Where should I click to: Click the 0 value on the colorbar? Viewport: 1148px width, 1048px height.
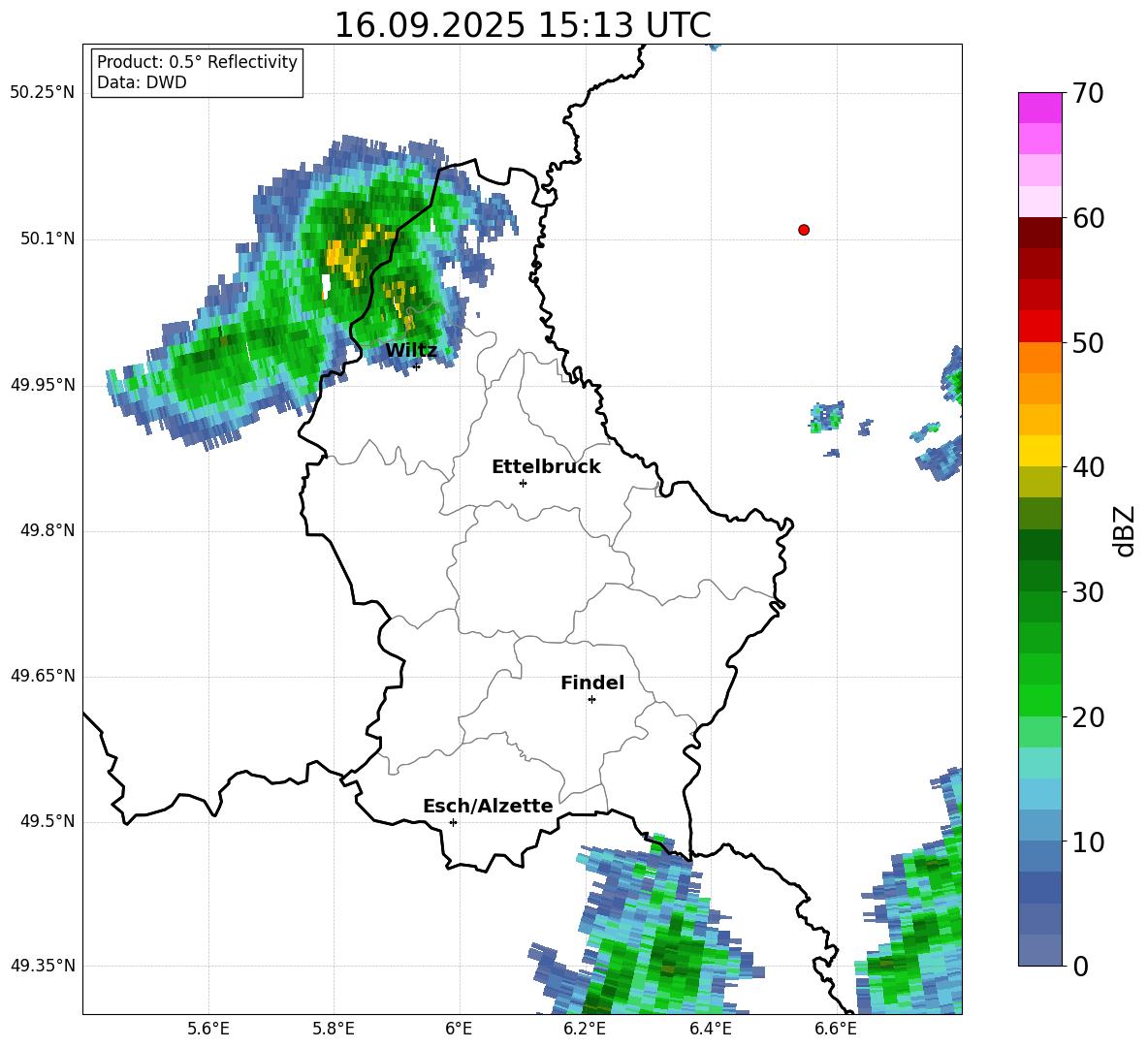[1081, 967]
